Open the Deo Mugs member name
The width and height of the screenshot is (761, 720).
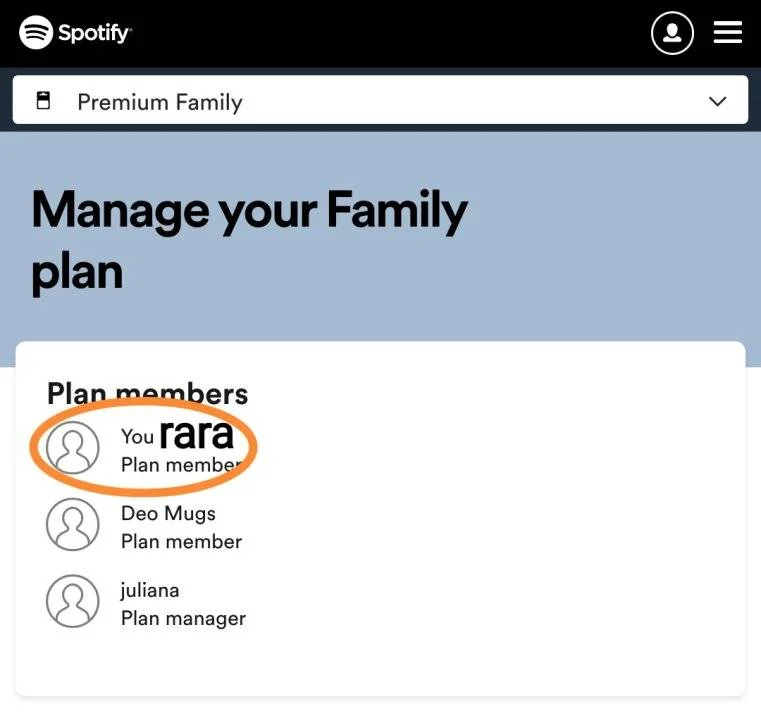coord(168,514)
